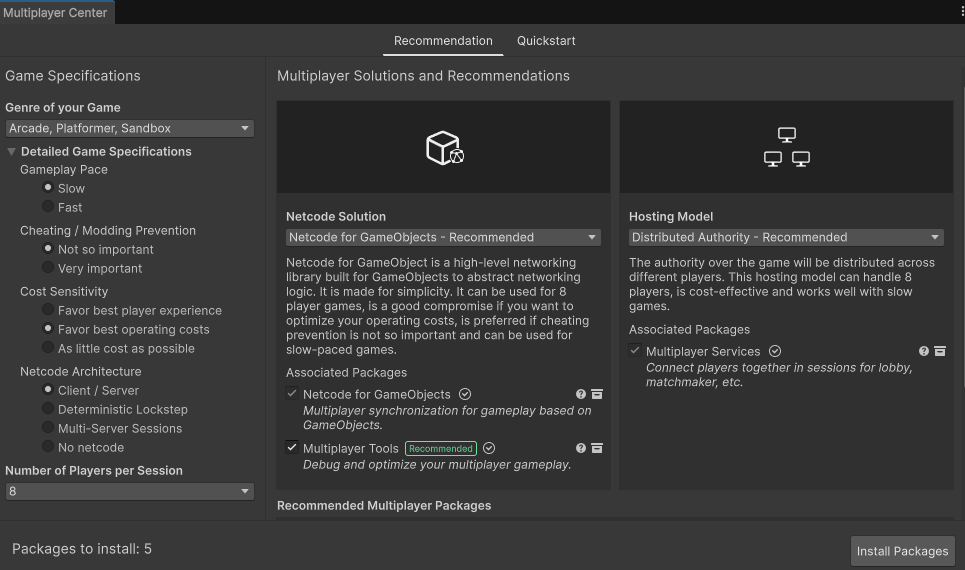Select Slow gameplay pace

(x=48, y=188)
